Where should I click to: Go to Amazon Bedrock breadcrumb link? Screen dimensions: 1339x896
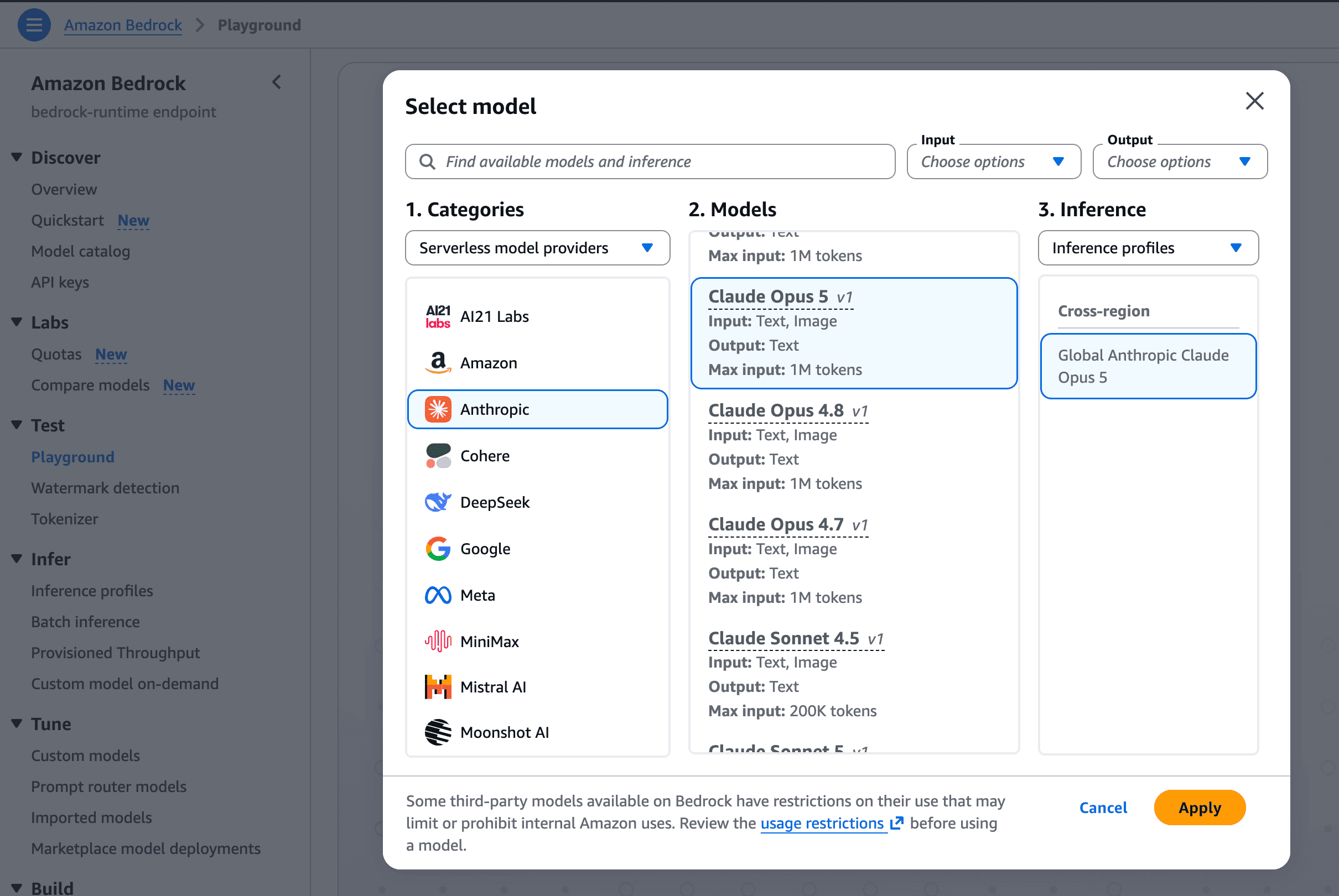tap(123, 25)
